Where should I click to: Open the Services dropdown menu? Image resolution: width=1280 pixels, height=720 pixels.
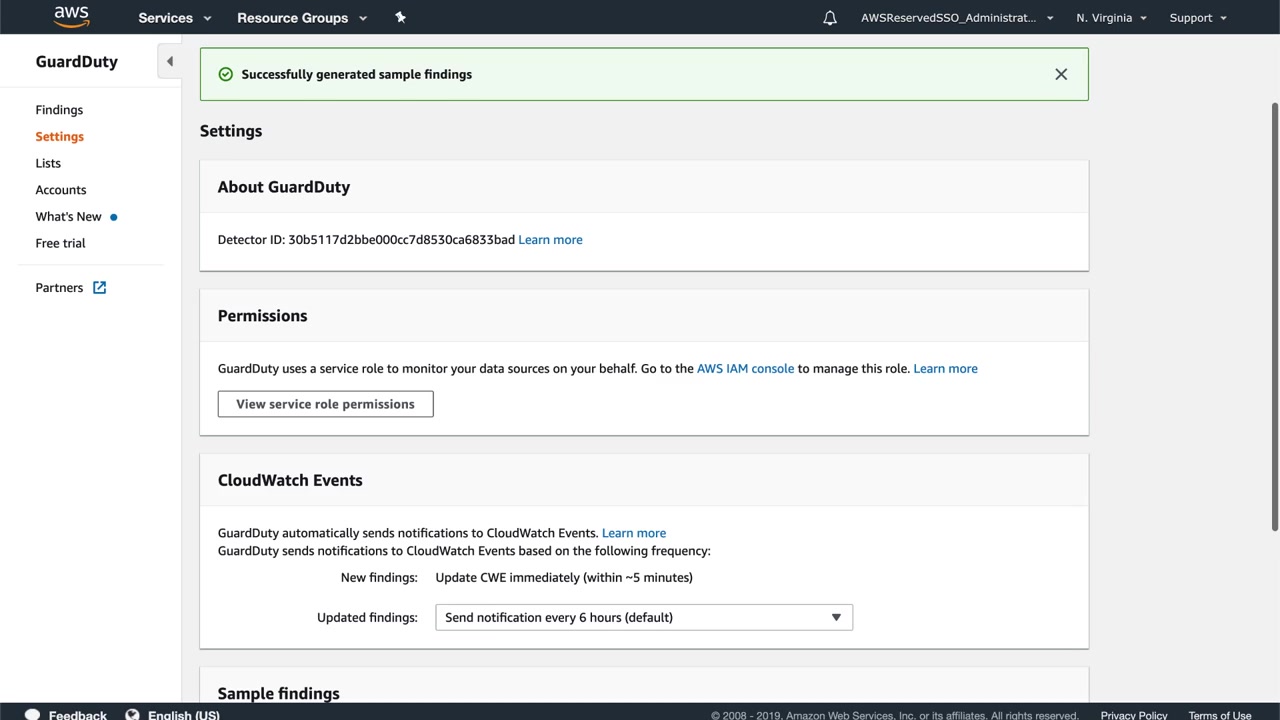click(x=175, y=18)
